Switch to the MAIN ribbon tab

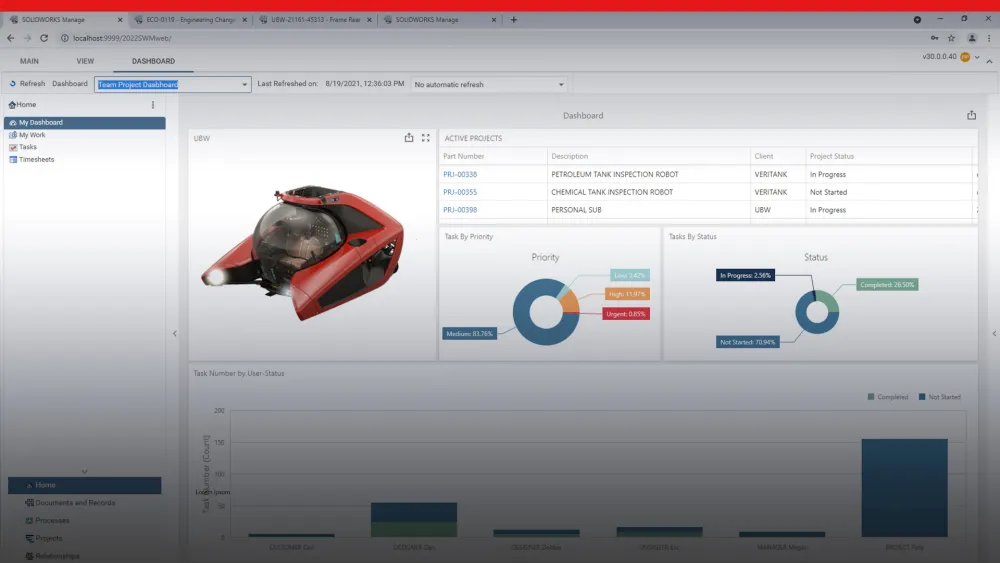29,61
